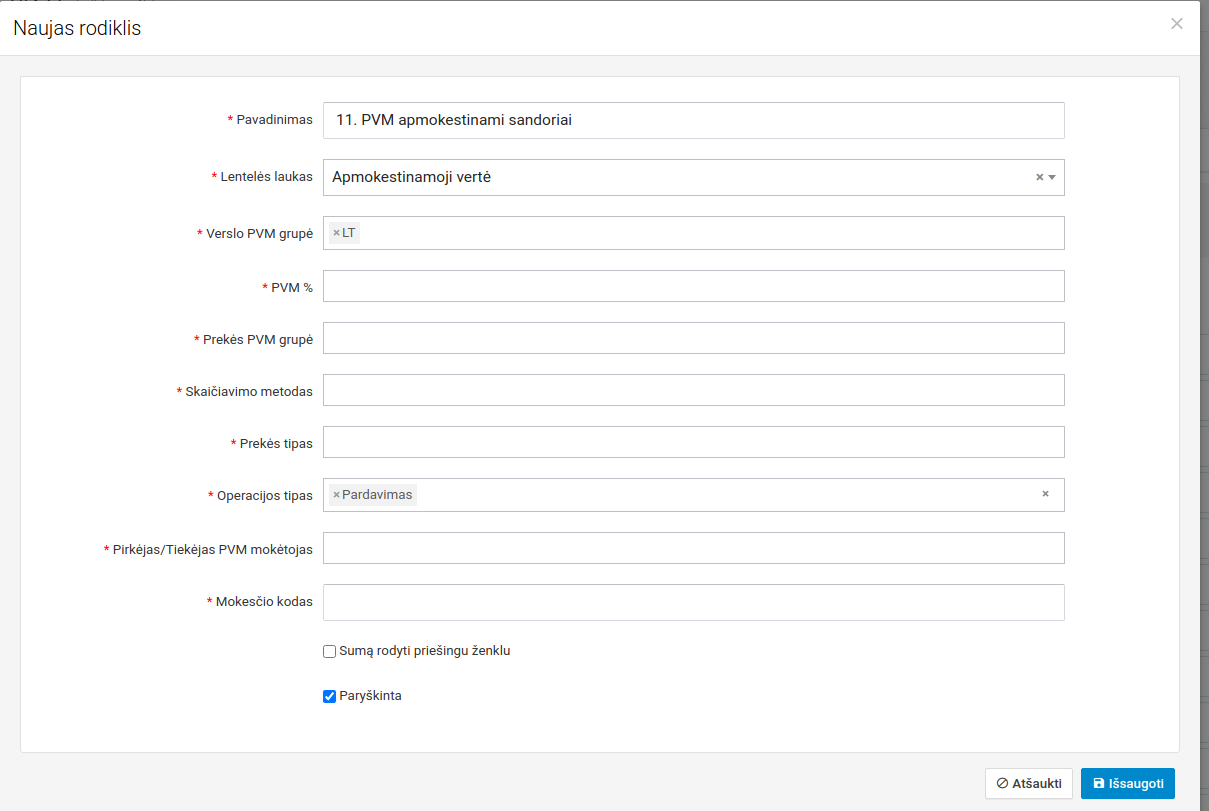Remove the LT tag
The image size is (1209, 811).
tap(336, 233)
